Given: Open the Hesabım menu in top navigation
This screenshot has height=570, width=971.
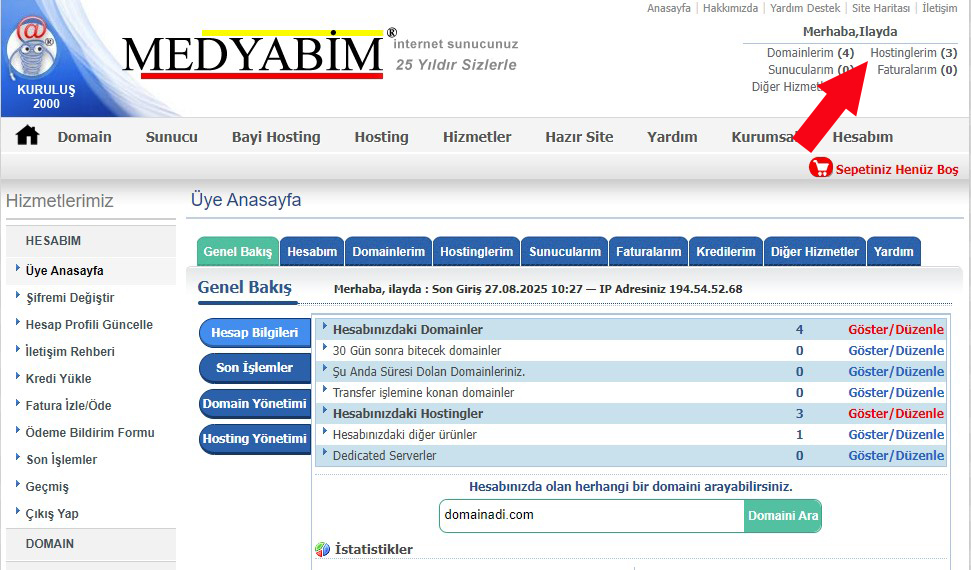Looking at the screenshot, I should [862, 137].
